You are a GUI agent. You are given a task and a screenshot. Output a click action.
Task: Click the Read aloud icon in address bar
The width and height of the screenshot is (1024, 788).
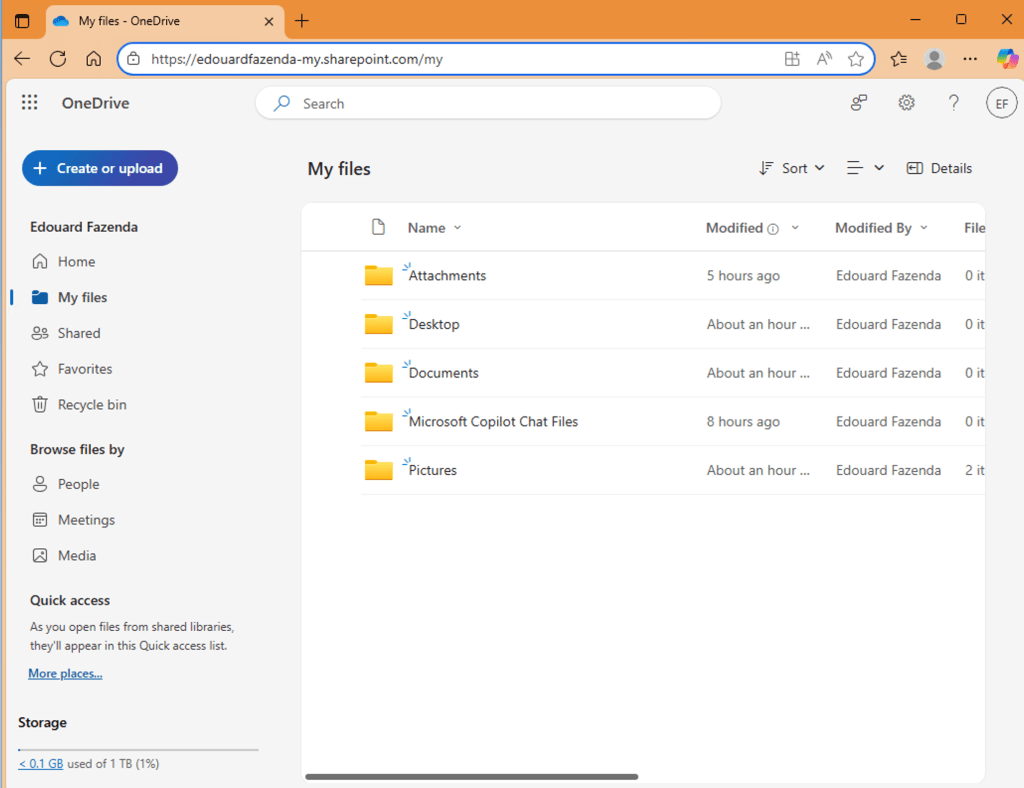pyautogui.click(x=824, y=59)
